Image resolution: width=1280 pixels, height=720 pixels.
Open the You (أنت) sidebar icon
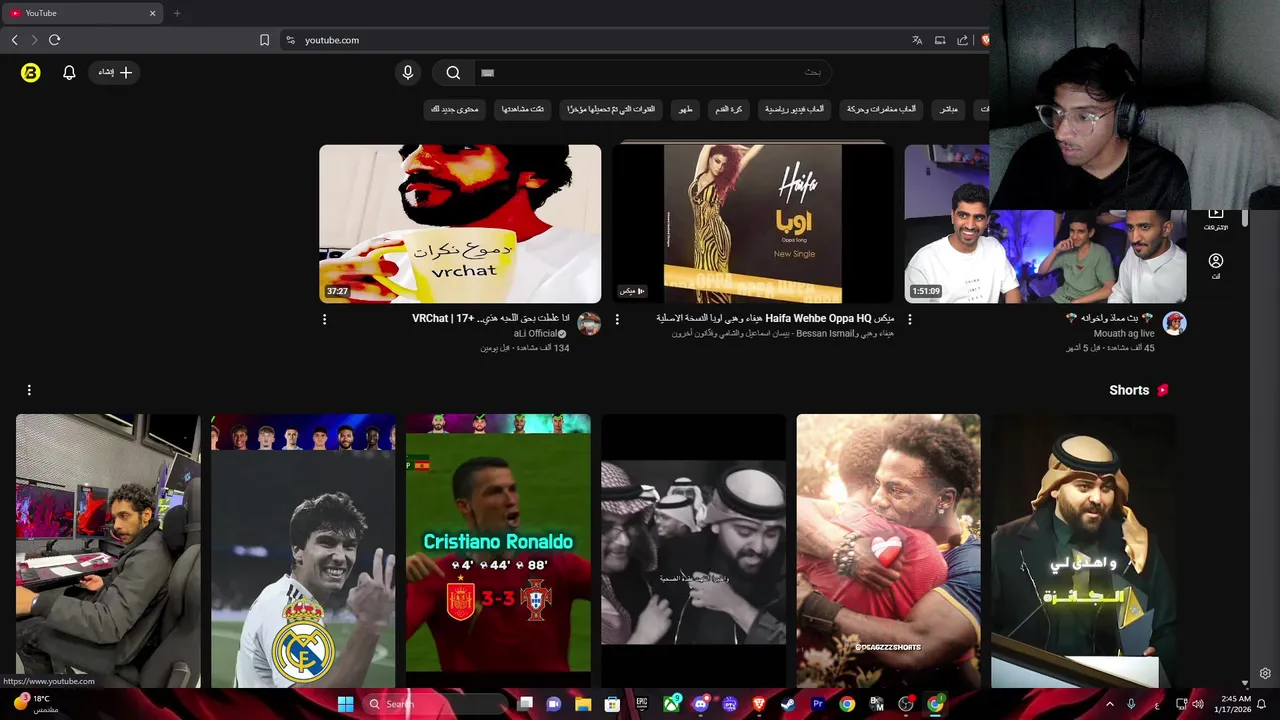1216,265
